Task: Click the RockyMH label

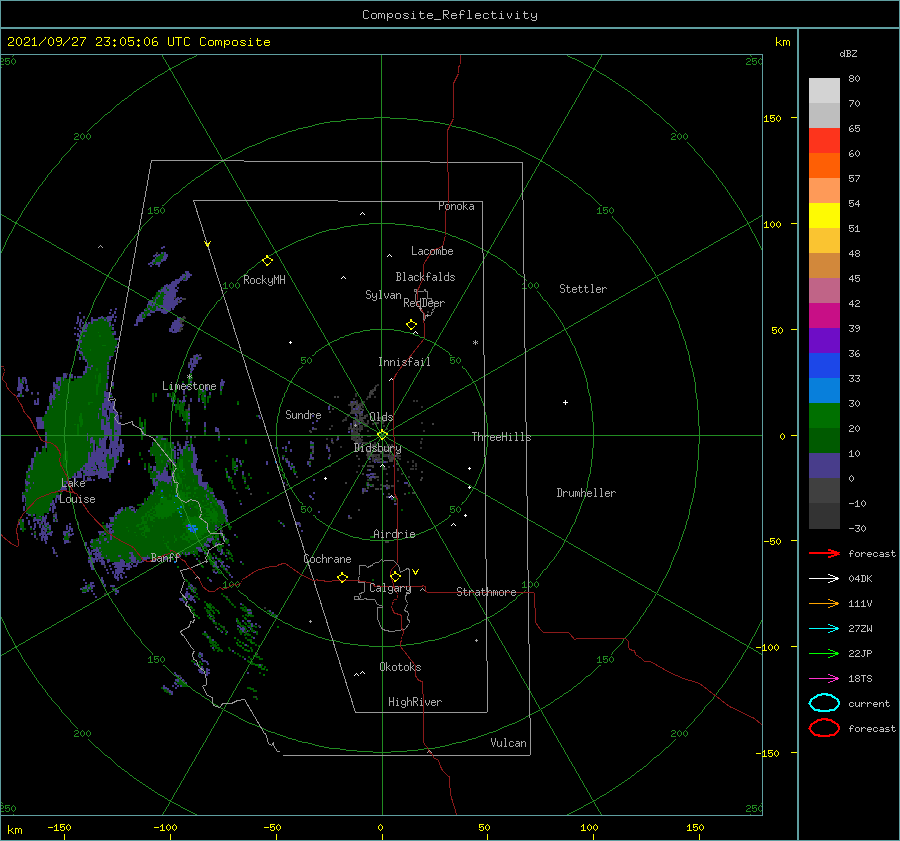Action: (x=264, y=280)
